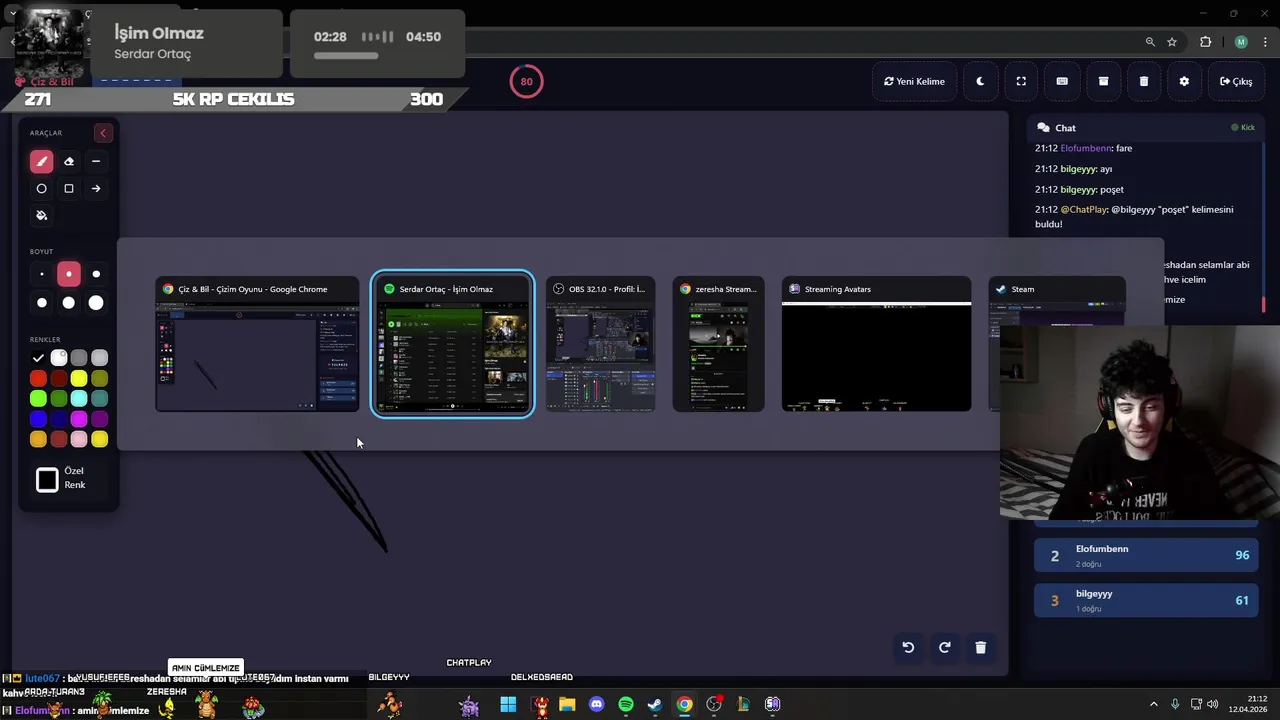
Task: Click the keyboard icon in top toolbar
Action: 1062,81
